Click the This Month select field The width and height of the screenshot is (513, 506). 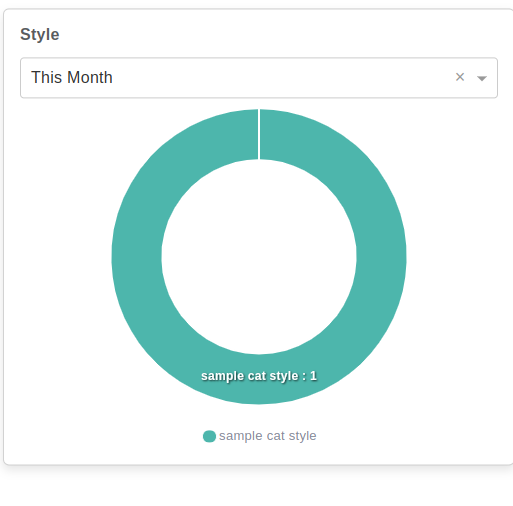[x=259, y=78]
